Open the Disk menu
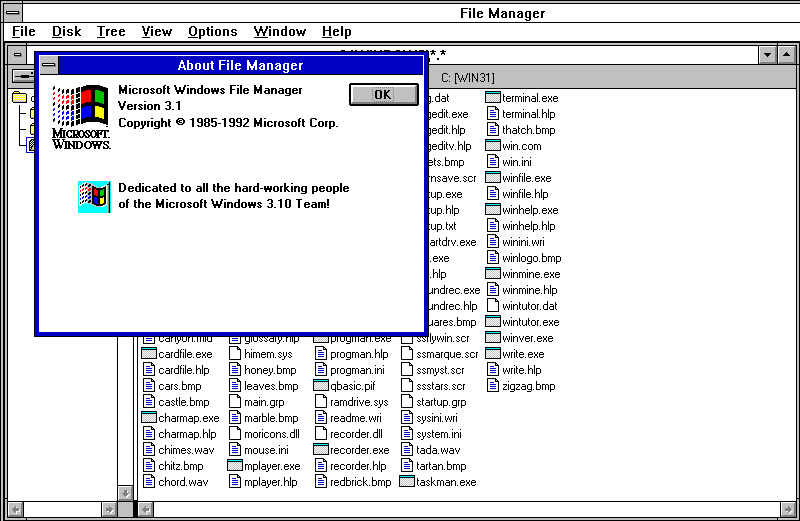 [x=66, y=32]
